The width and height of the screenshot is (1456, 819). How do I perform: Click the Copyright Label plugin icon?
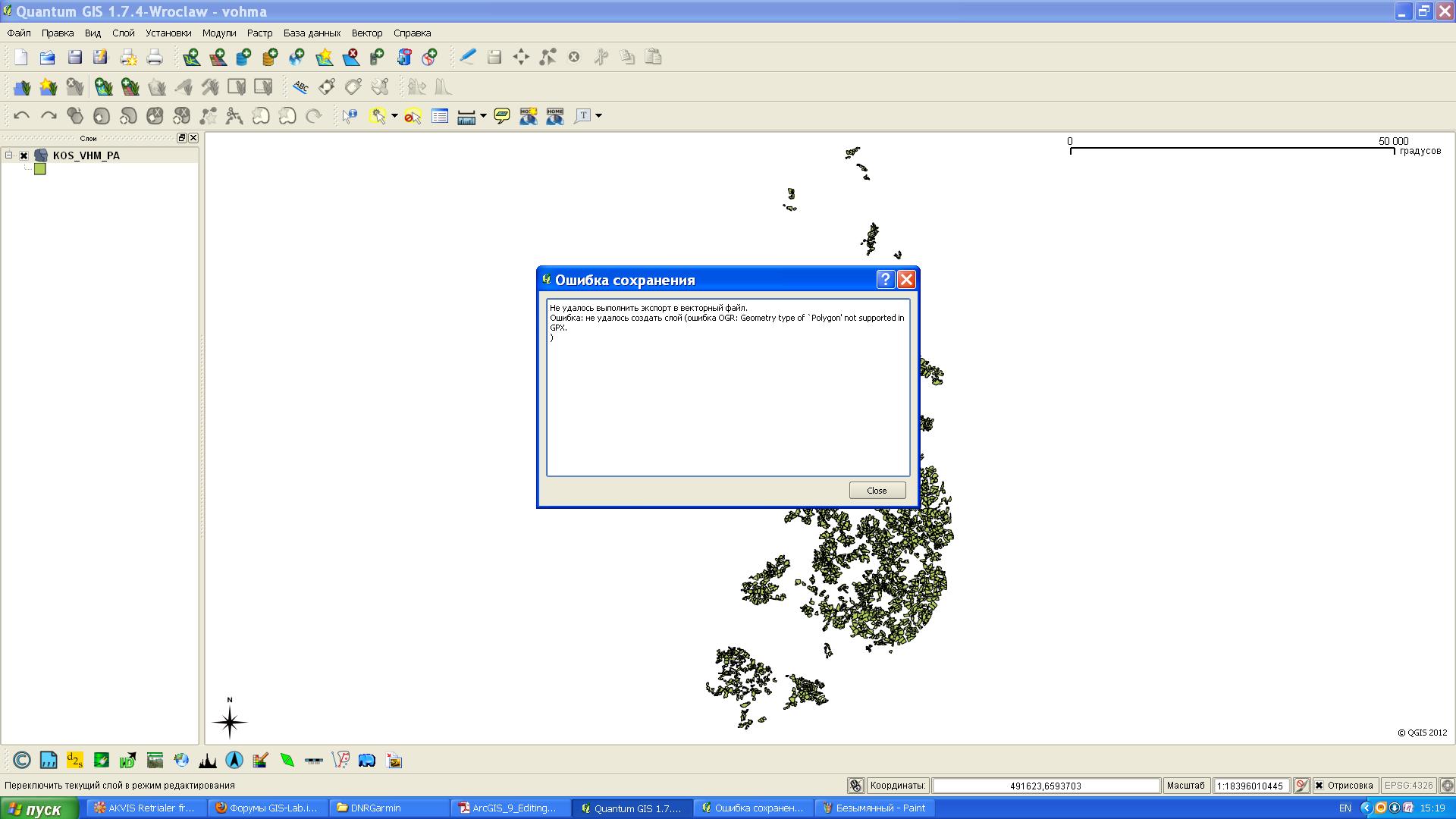tap(22, 760)
